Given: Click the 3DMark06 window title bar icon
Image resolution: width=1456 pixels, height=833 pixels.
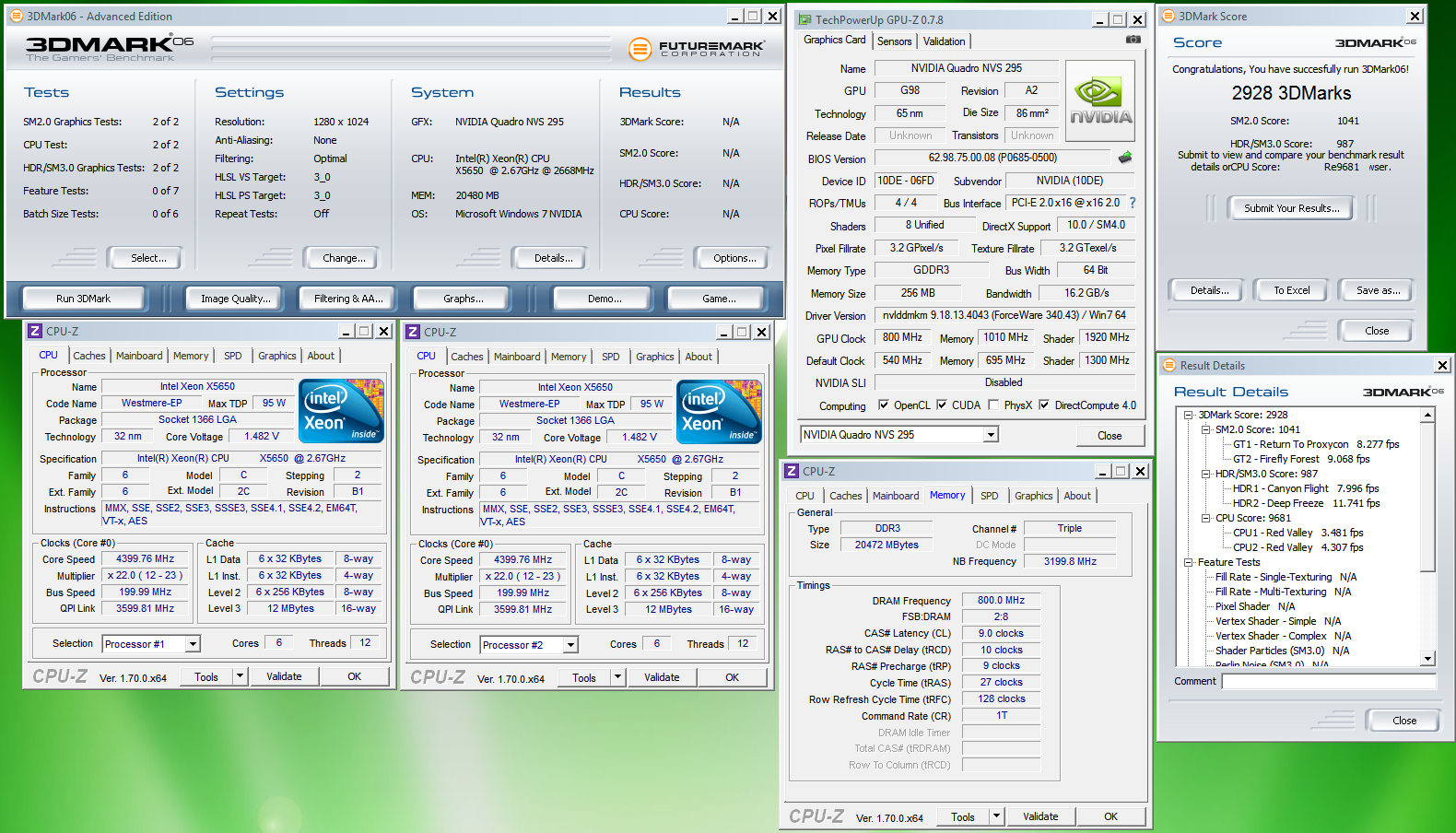Looking at the screenshot, I should tap(16, 16).
